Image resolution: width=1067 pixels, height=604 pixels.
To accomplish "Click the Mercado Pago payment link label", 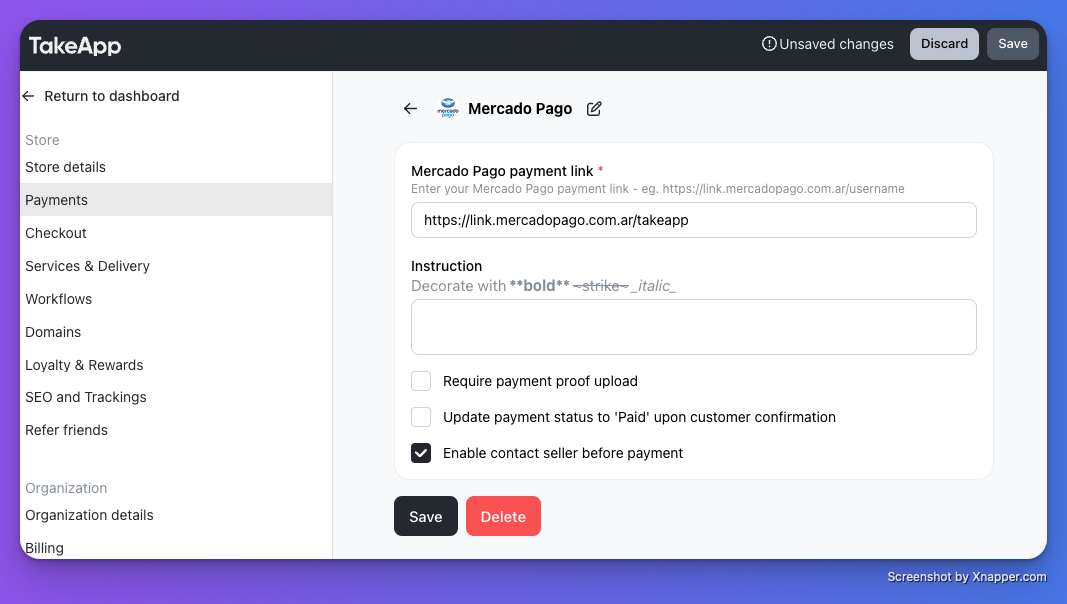I will pyautogui.click(x=502, y=171).
